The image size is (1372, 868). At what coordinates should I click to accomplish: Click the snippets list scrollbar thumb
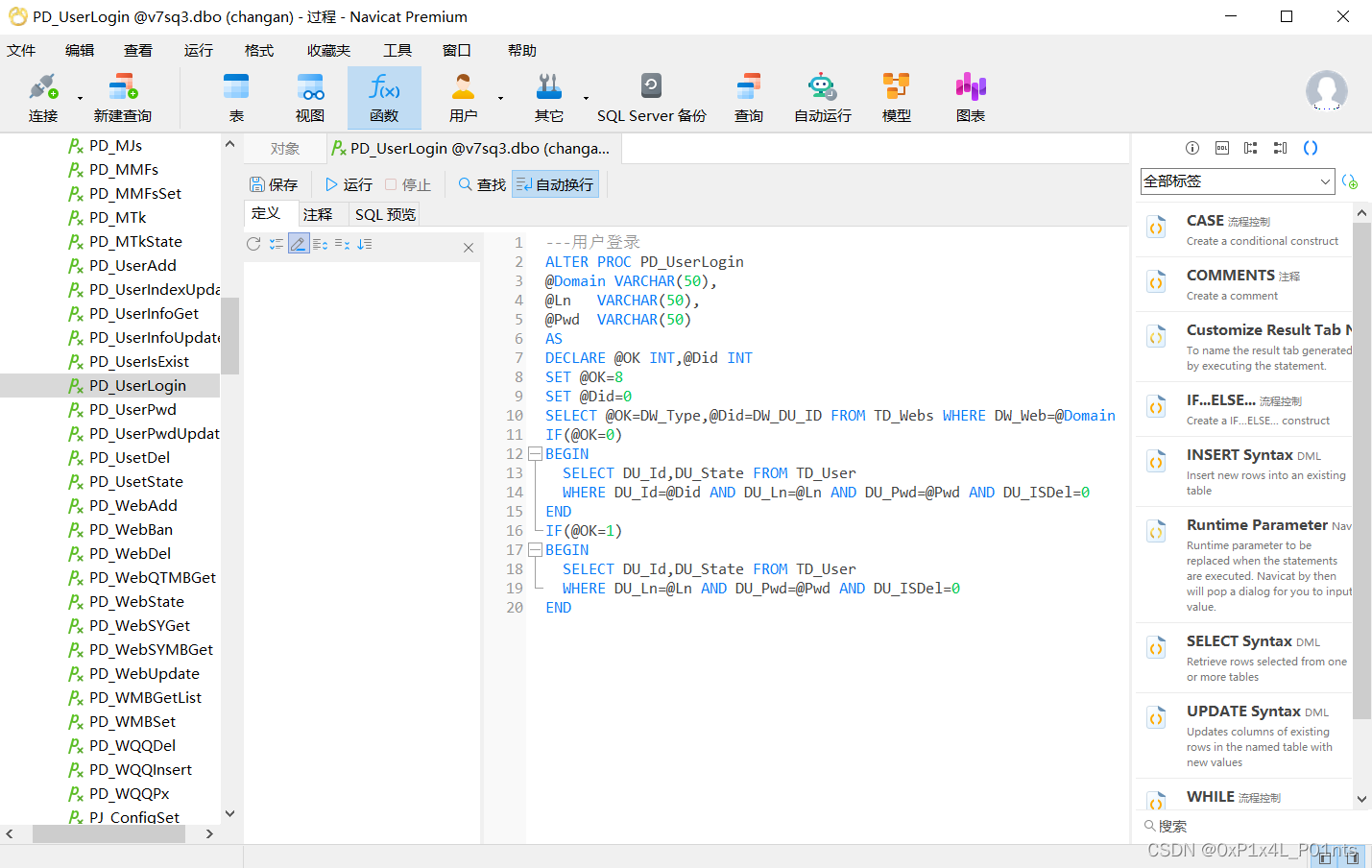[1361, 470]
